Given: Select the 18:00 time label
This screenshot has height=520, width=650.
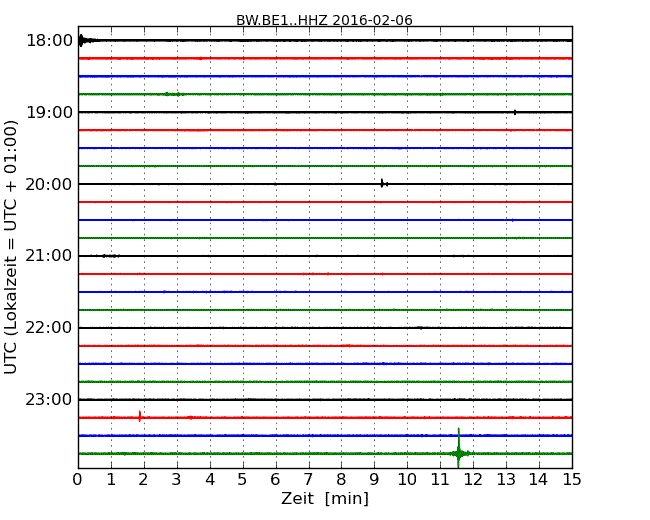Looking at the screenshot, I should point(49,41).
